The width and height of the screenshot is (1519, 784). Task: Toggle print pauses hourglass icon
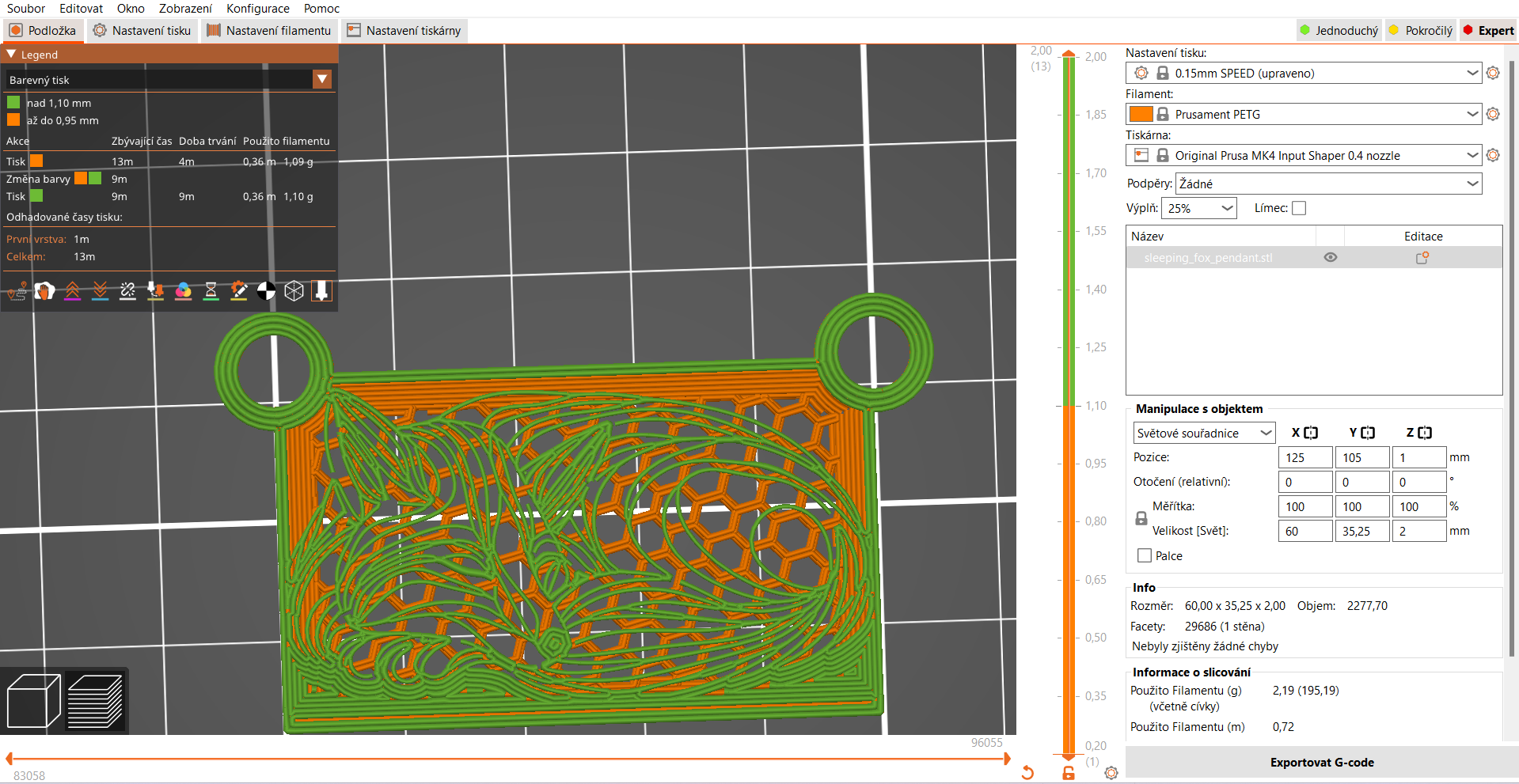(x=211, y=291)
